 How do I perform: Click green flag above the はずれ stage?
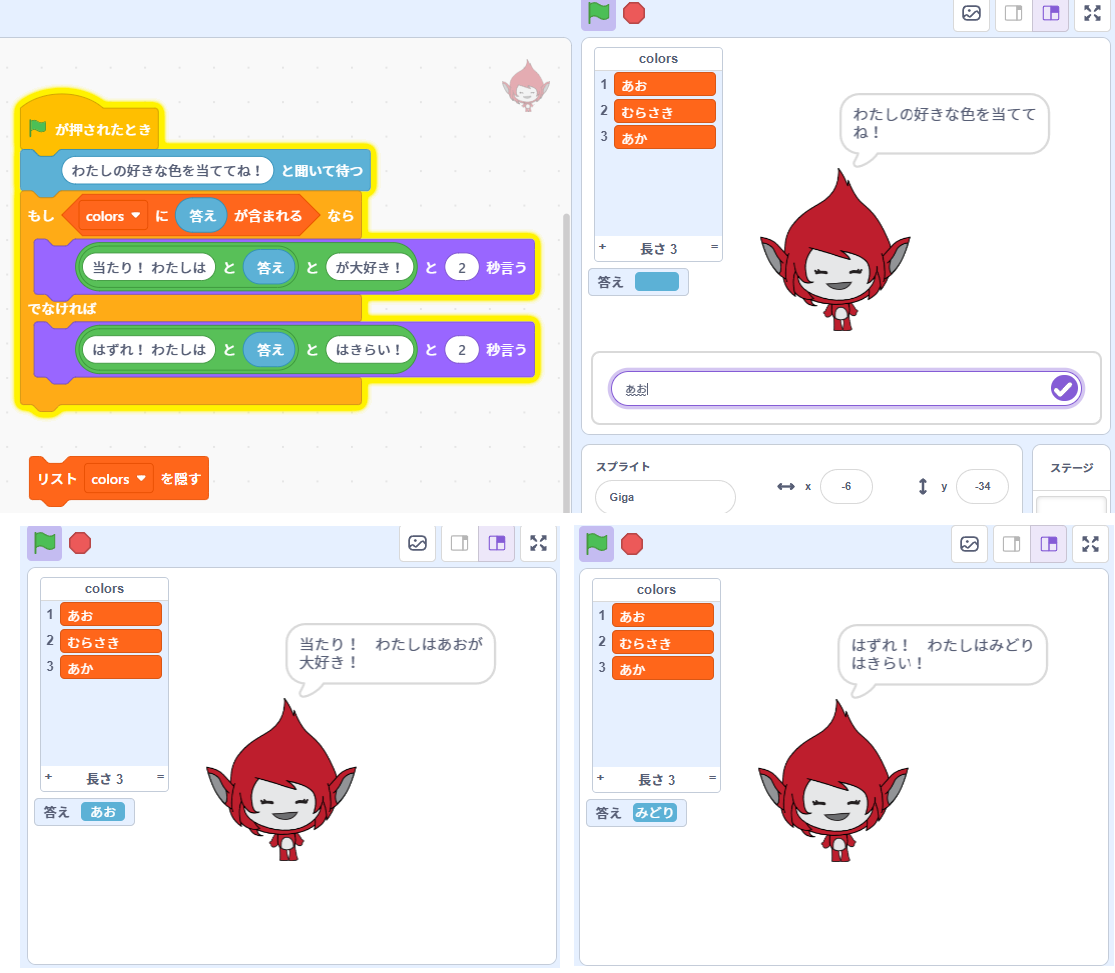click(x=597, y=544)
